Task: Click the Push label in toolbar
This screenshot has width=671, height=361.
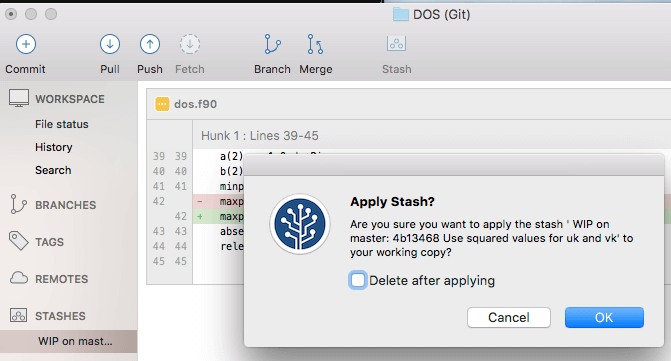Action: [x=150, y=69]
